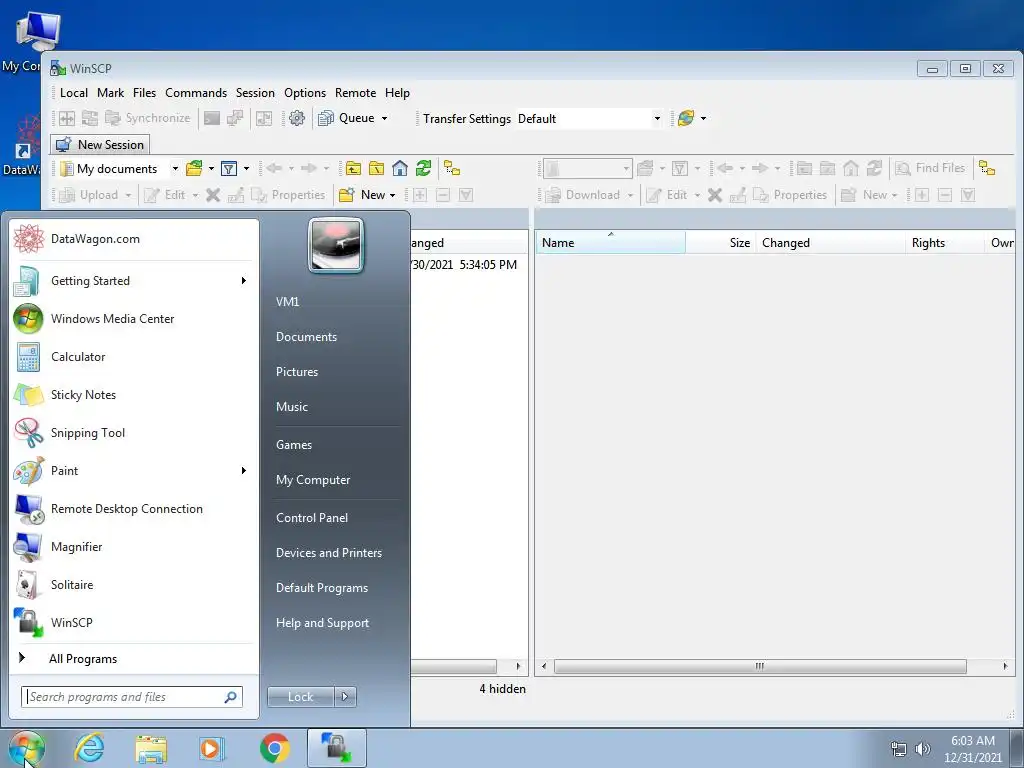1024x768 pixels.
Task: Click the New Session tab
Action: (100, 144)
